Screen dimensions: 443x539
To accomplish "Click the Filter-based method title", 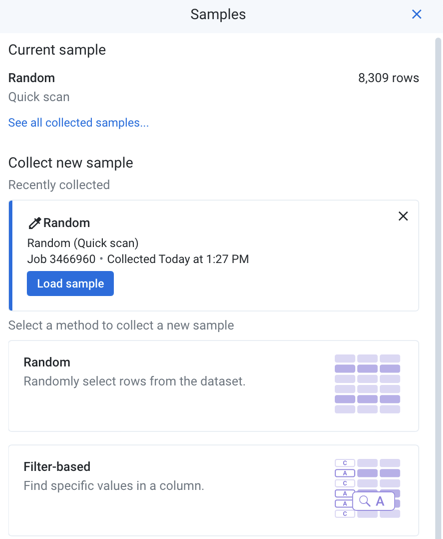I will (x=57, y=467).
